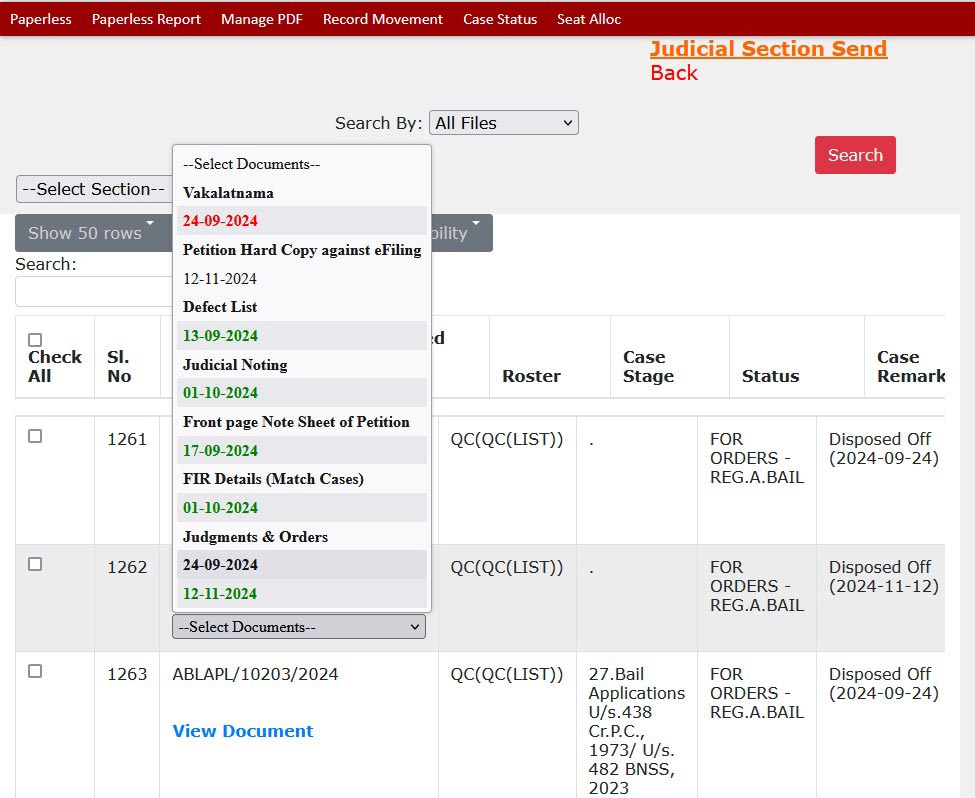Open the Select Section dropdown
Screen dimensions: 975x798
tap(93, 189)
